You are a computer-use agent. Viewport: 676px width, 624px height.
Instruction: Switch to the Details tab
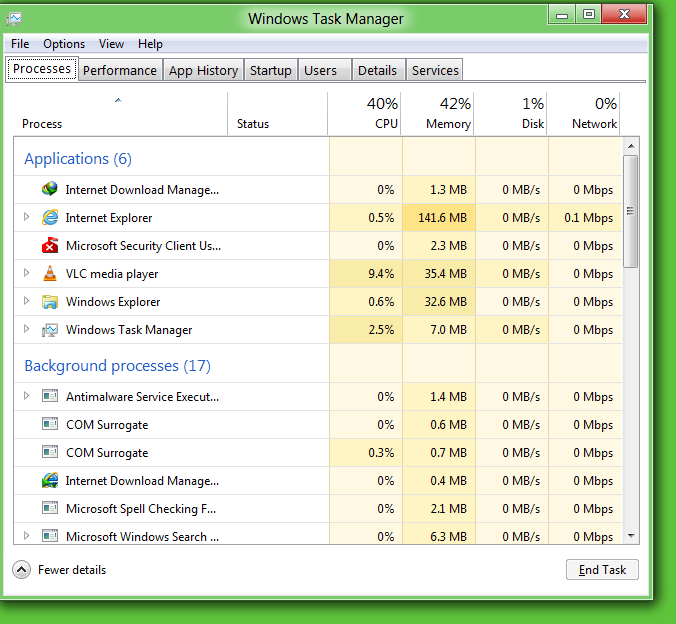coord(377,70)
